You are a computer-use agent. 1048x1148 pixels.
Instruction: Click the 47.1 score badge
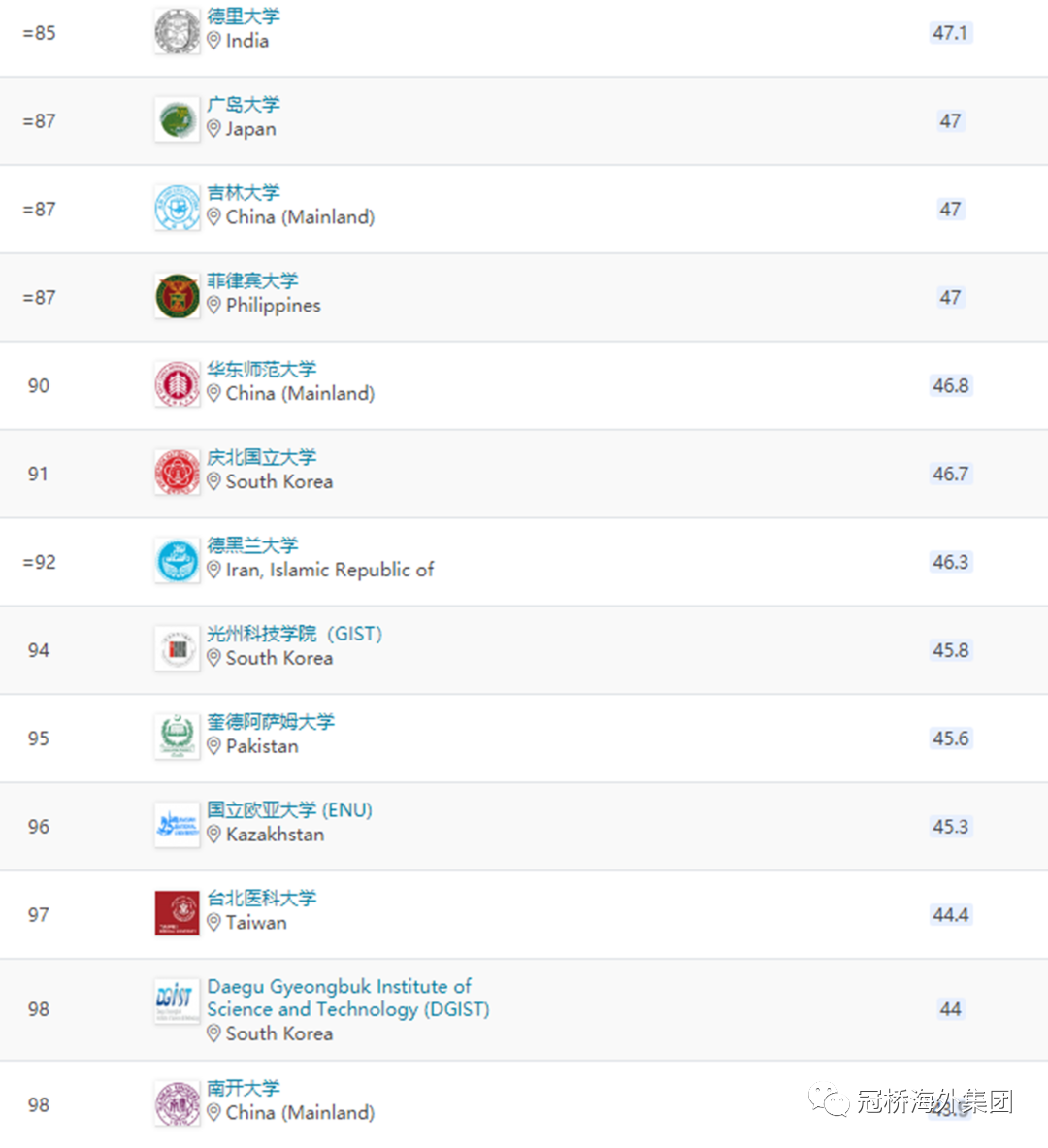click(951, 33)
